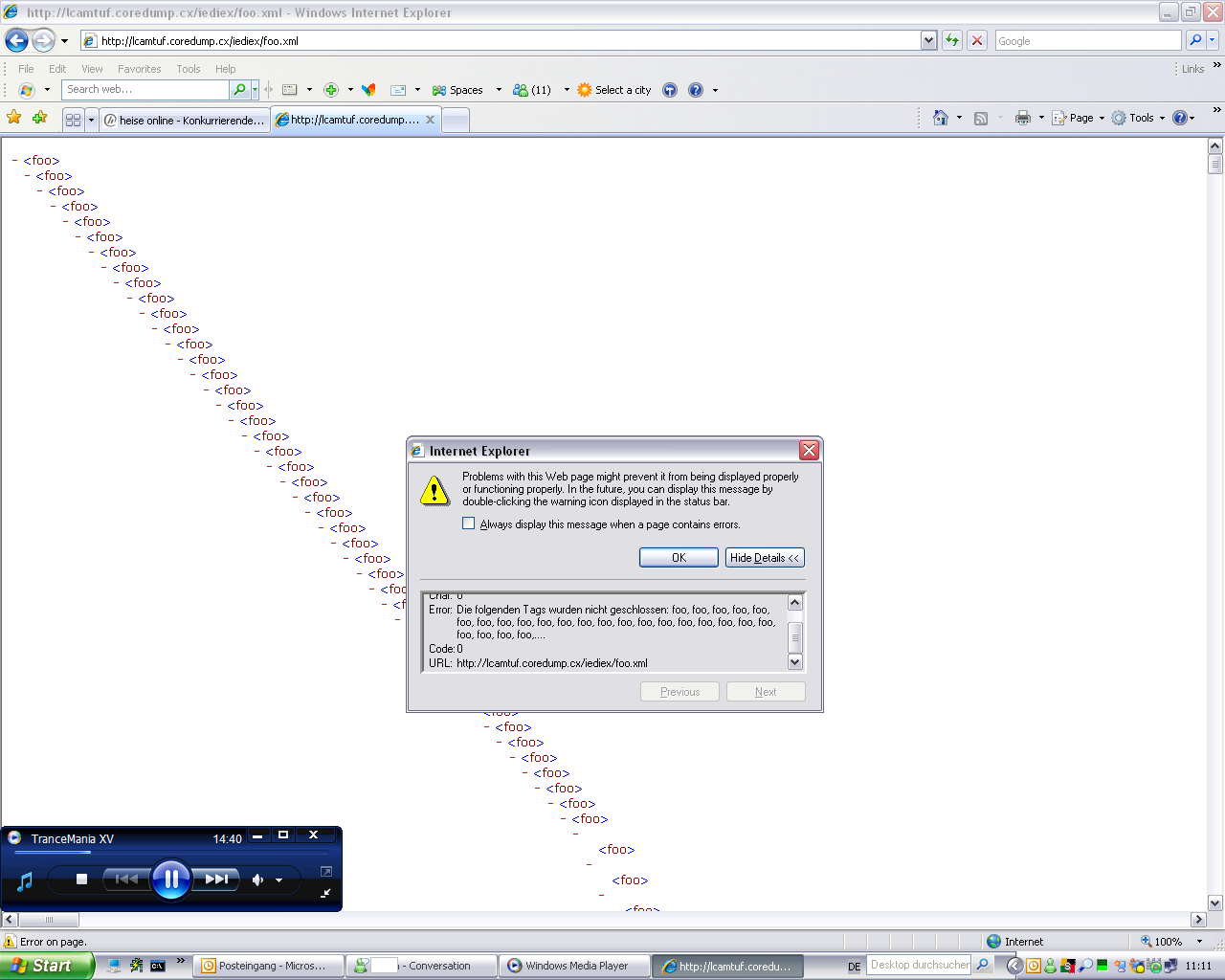
Task: Click the Print icon in command bar
Action: [x=1022, y=118]
